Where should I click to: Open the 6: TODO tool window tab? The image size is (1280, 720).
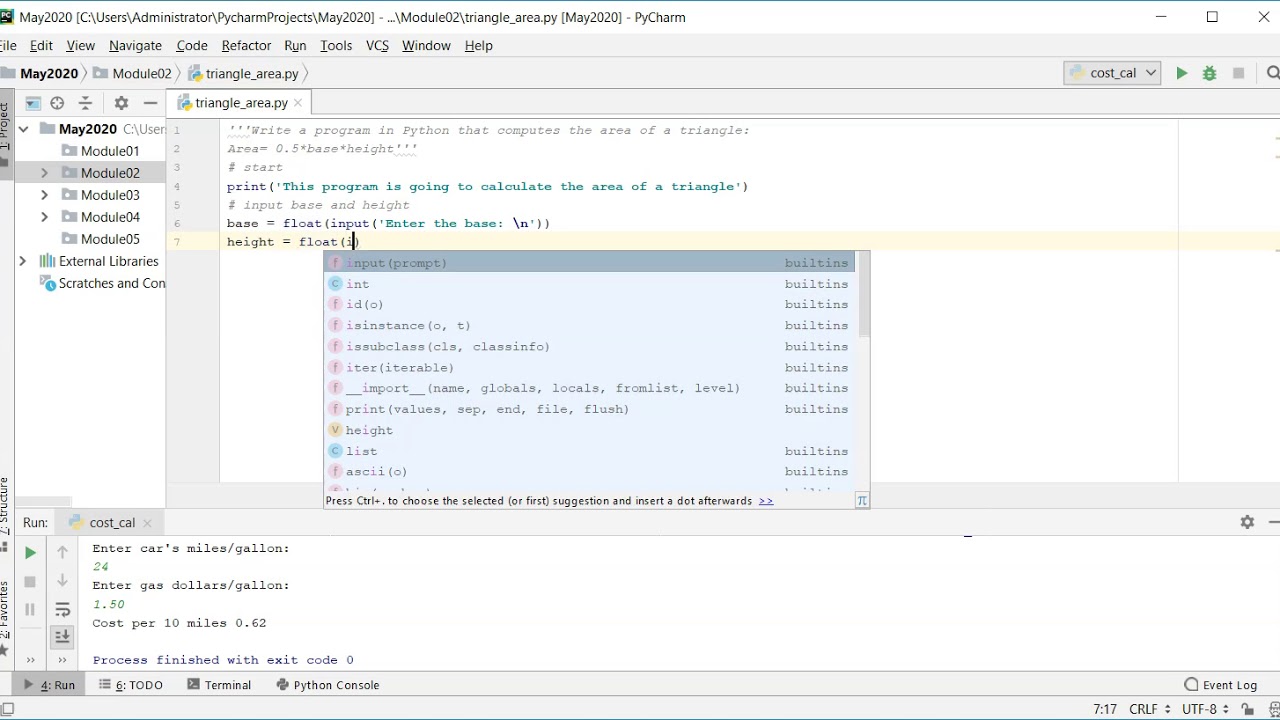tap(130, 685)
